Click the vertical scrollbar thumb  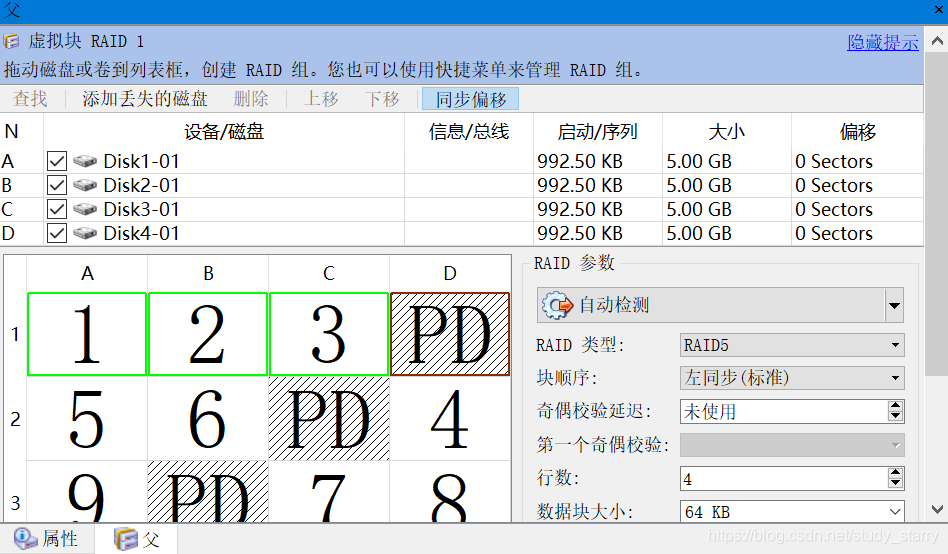pyautogui.click(x=937, y=213)
